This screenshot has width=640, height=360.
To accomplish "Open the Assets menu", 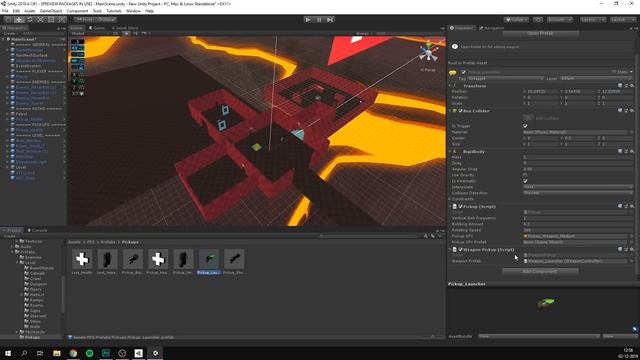I will pos(30,11).
